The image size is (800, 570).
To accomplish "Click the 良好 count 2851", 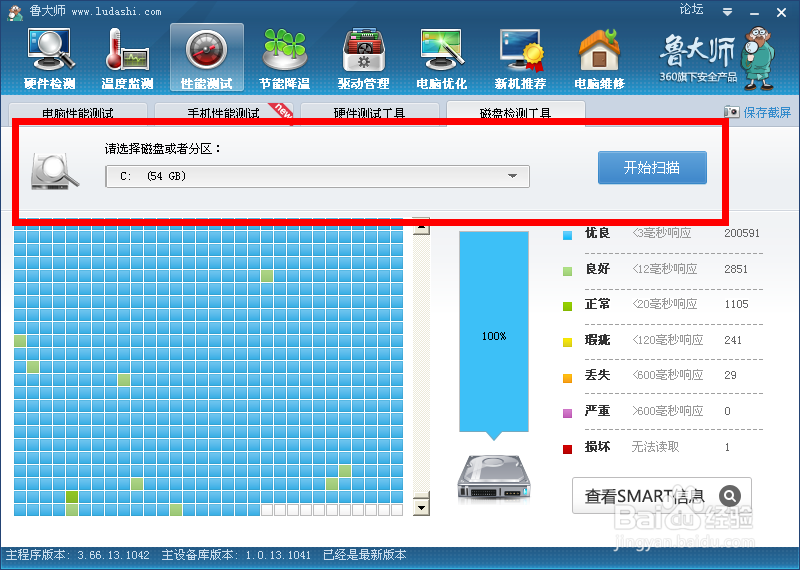I will (x=736, y=269).
